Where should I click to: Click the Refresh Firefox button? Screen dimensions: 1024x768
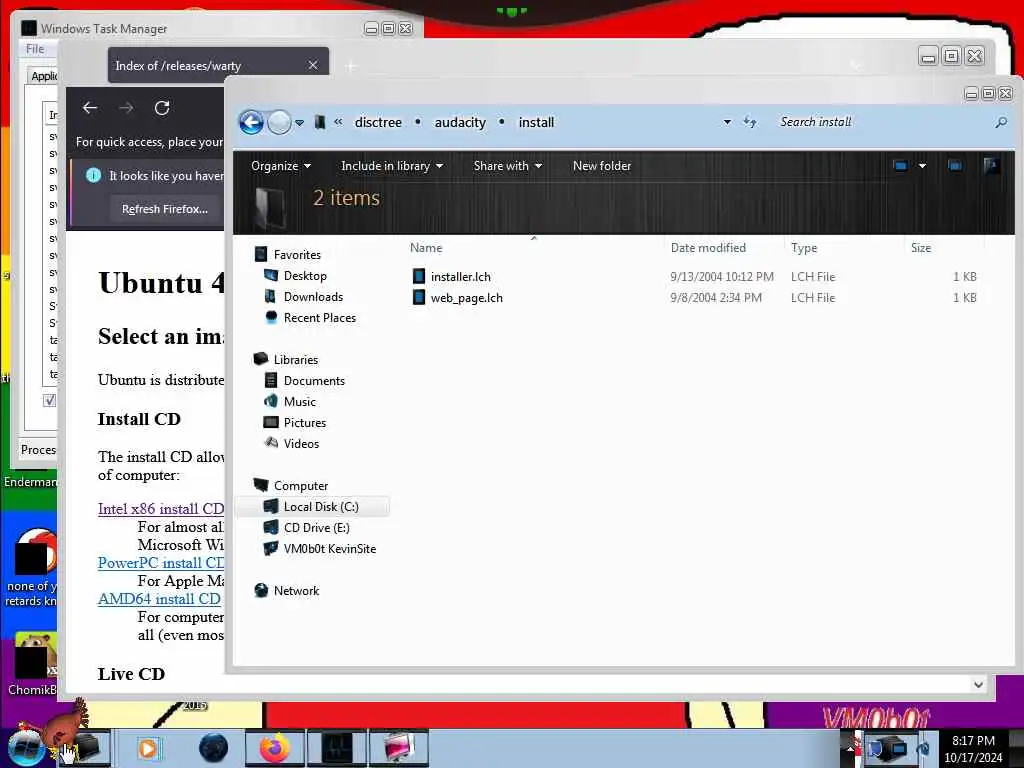(x=165, y=209)
